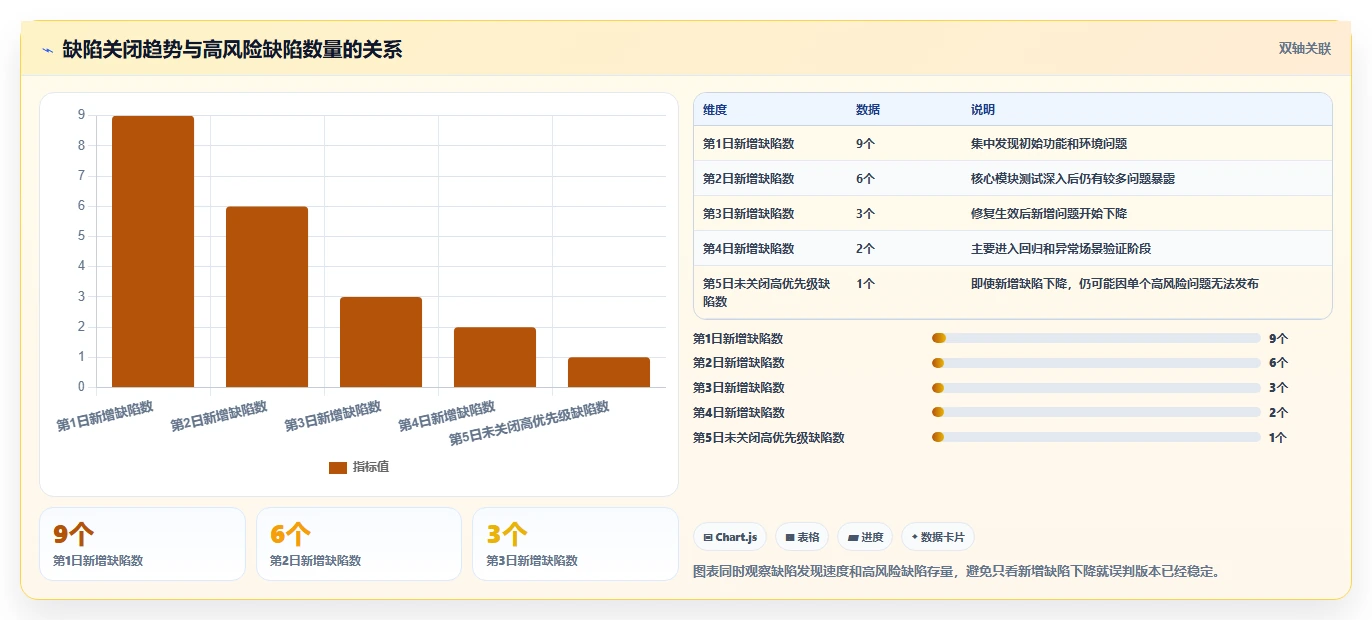Screen dimensions: 1372x620
Task: Click the 第5日未关闭高优先级缺陷数 progress bar
Action: pos(1096,437)
